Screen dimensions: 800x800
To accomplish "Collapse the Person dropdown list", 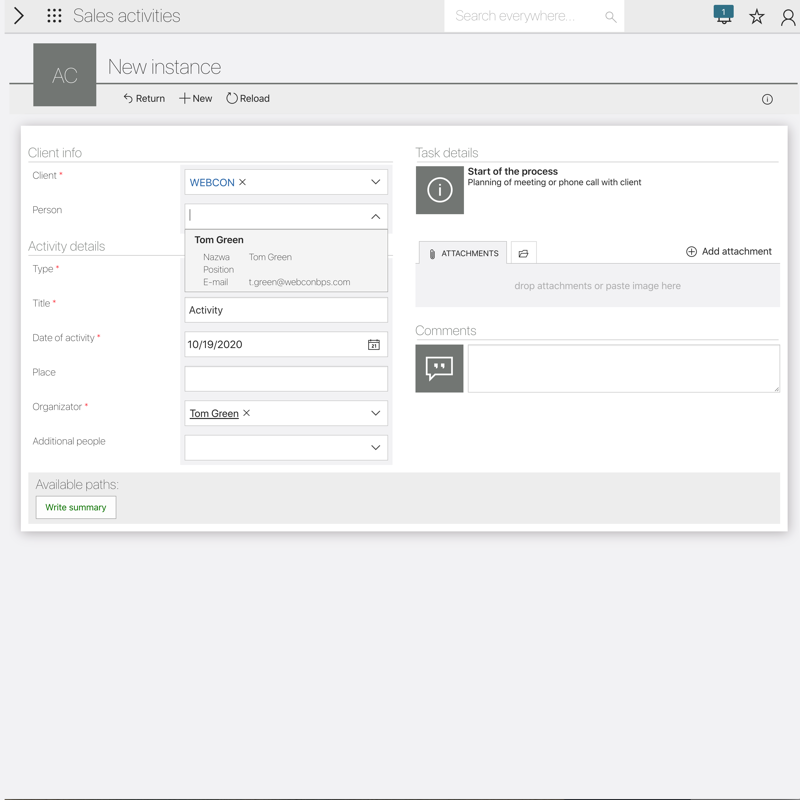I will 375,216.
